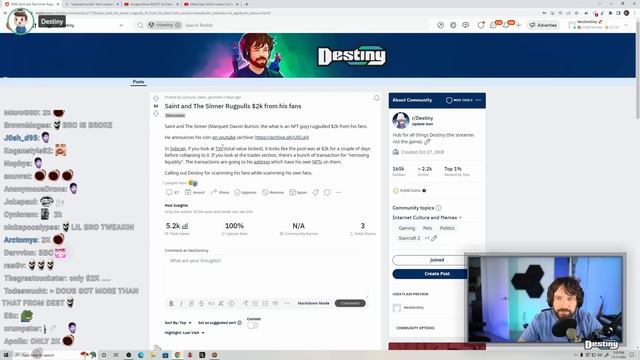The image size is (640, 360).
Task: Submit with the Comment button
Action: tap(350, 303)
